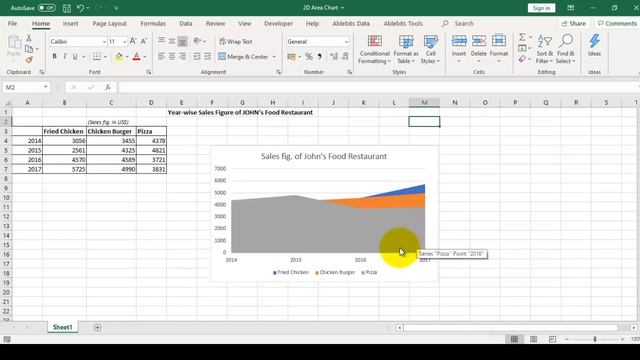Switch to the Page Layout tab
Screen dimensions: 640x360
109,24
